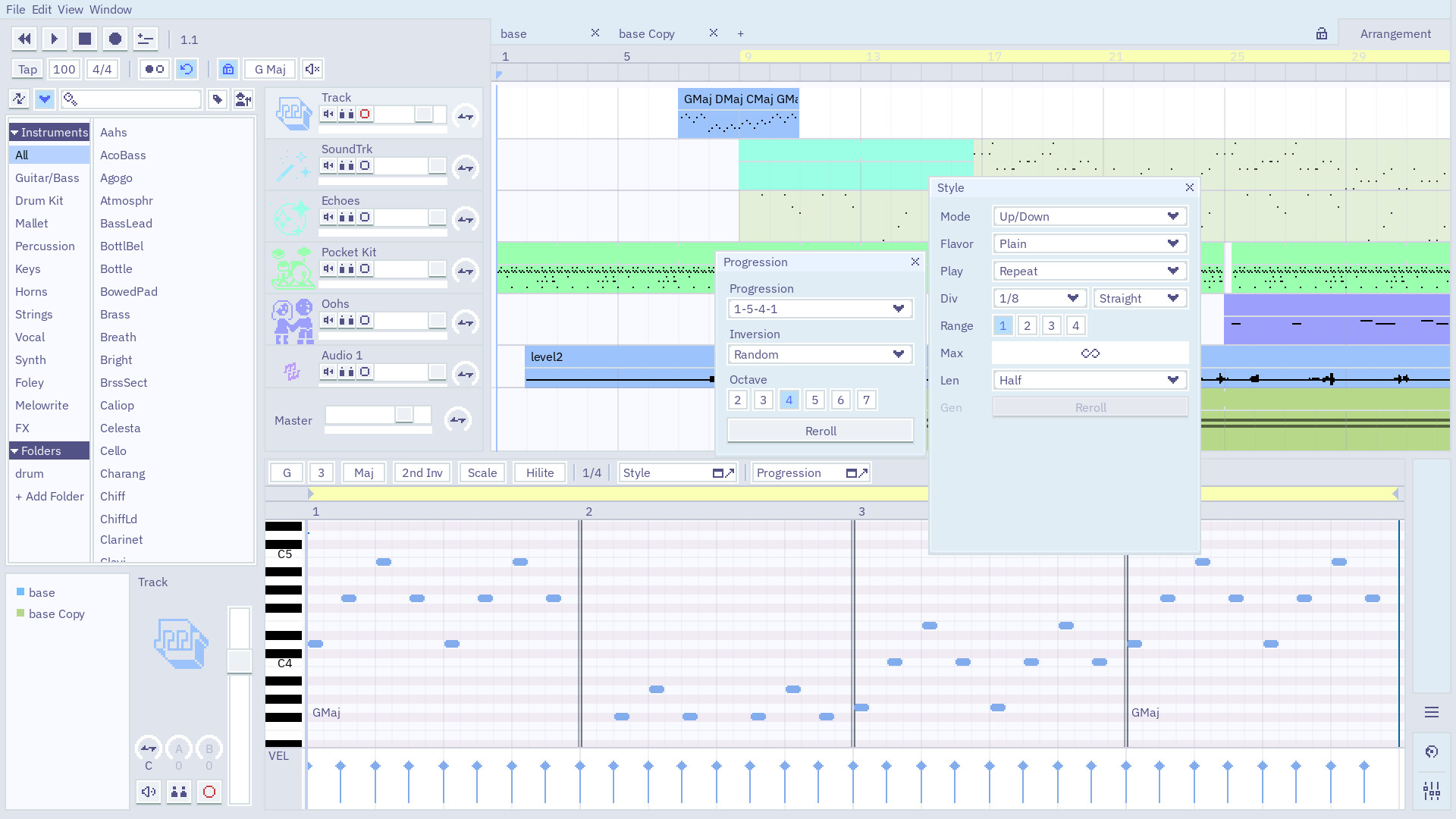Screen dimensions: 1456x819
Task: Open the Div dropdown showing 1/8
Action: tap(1040, 298)
